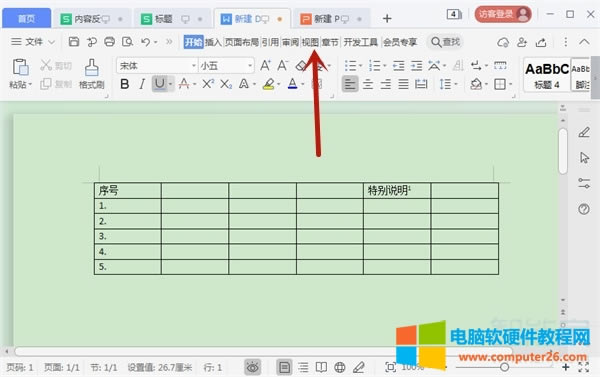Screen dimensions: 600x377
Task: Open the 视图 ribbon tab
Action: click(x=310, y=42)
